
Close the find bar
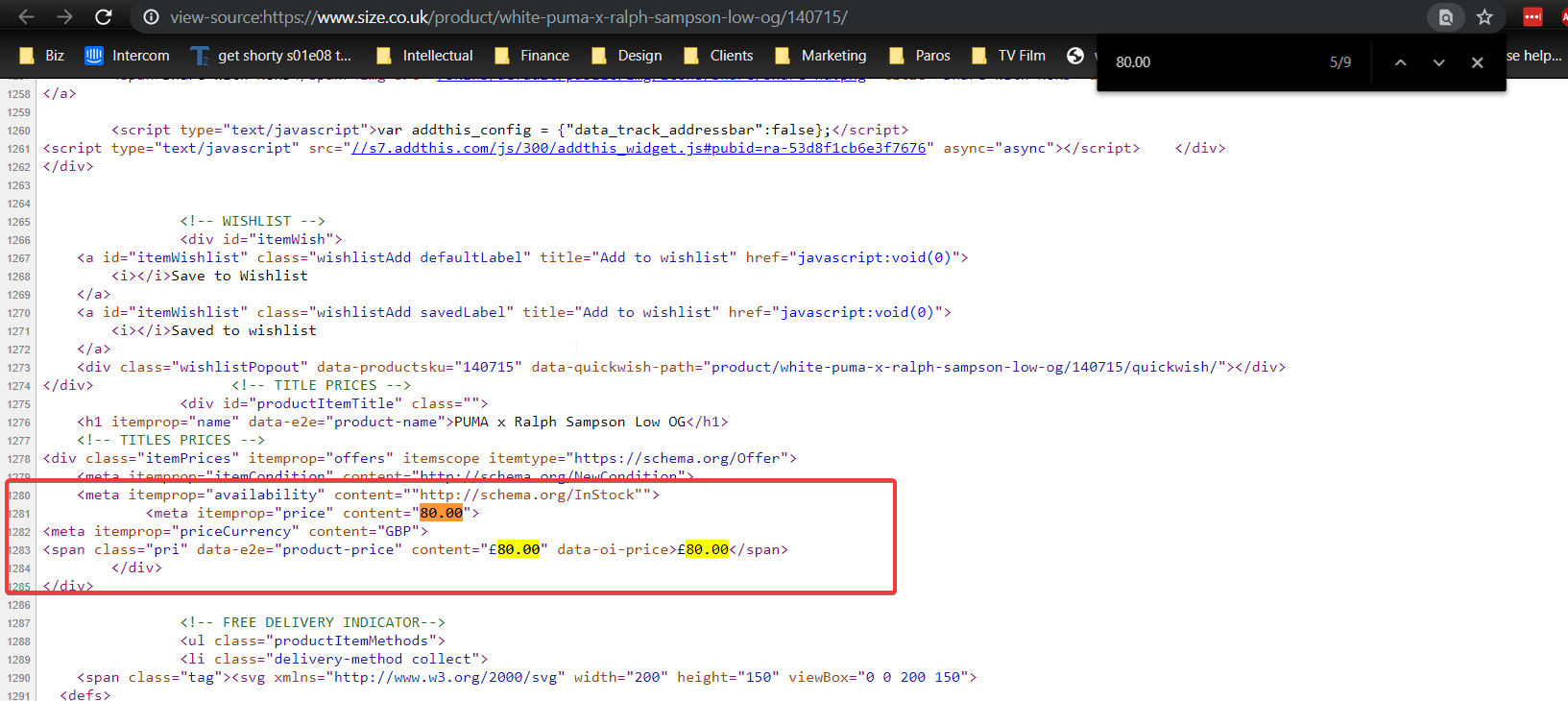pos(1478,62)
